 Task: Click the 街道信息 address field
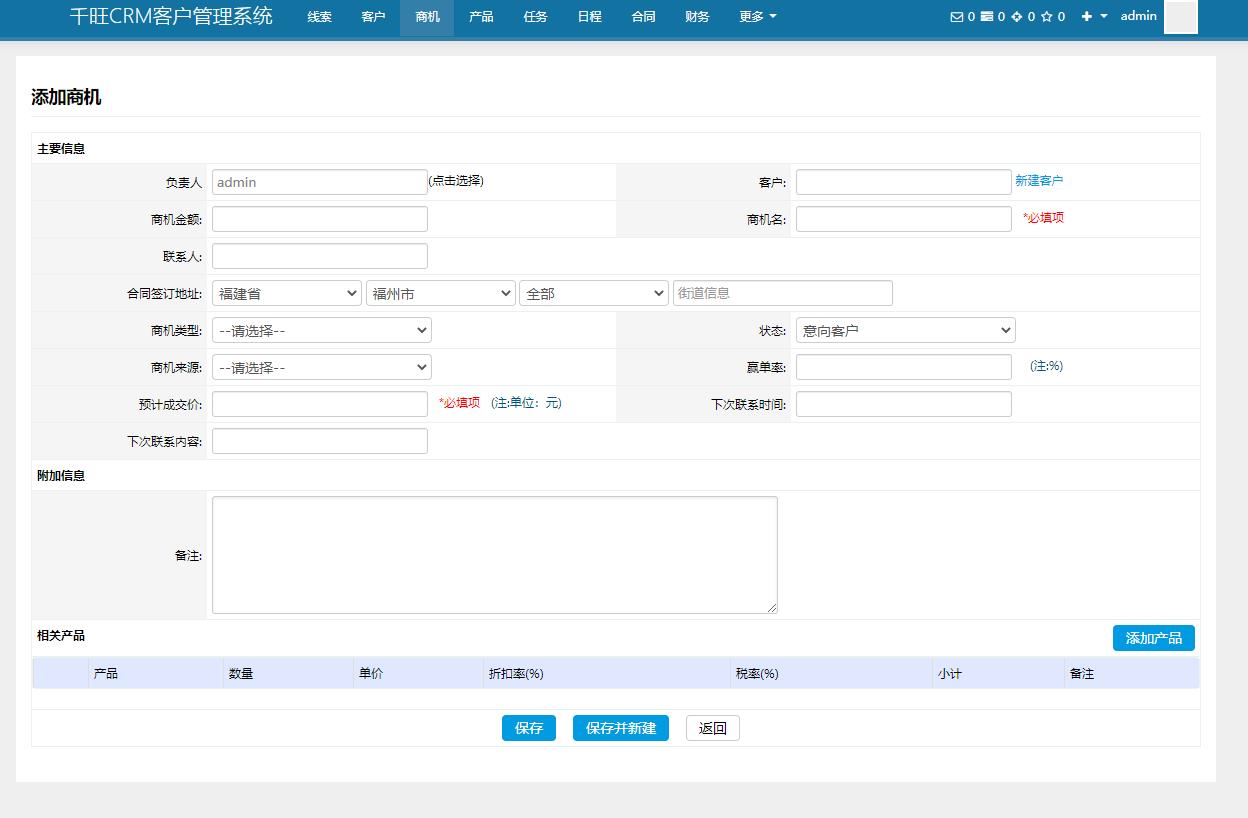(x=783, y=293)
